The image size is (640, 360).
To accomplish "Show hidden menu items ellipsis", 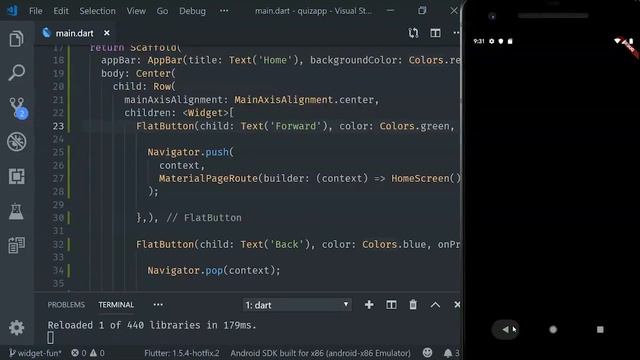I will coord(224,11).
